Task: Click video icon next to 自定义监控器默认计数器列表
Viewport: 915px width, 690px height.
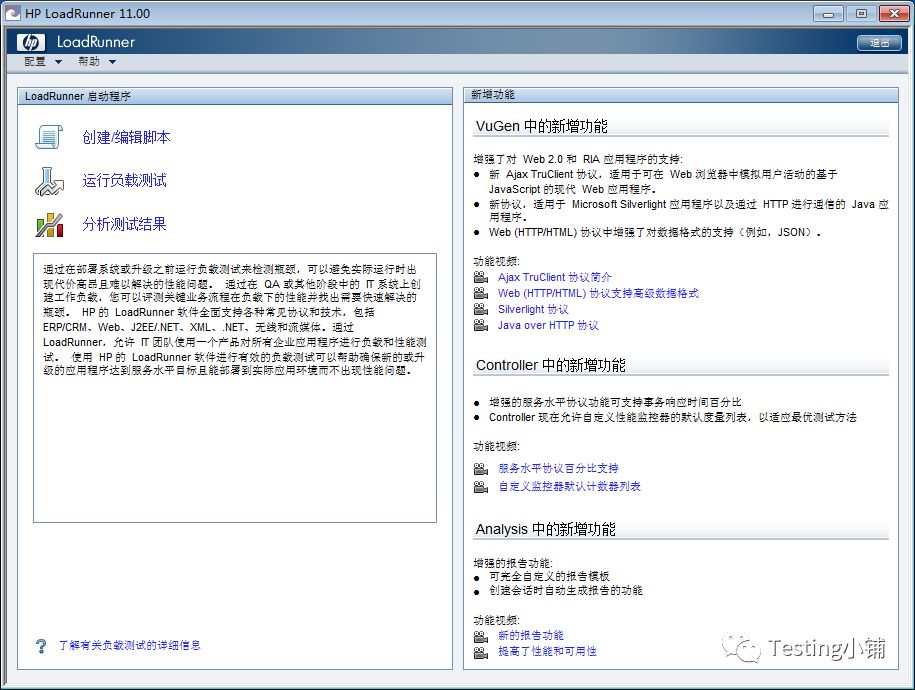Action: [481, 486]
